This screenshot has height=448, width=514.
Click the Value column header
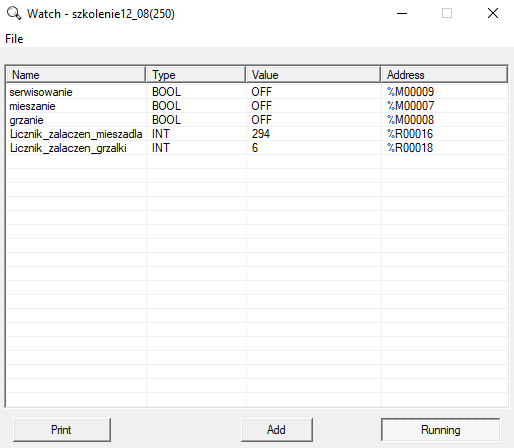(x=313, y=74)
